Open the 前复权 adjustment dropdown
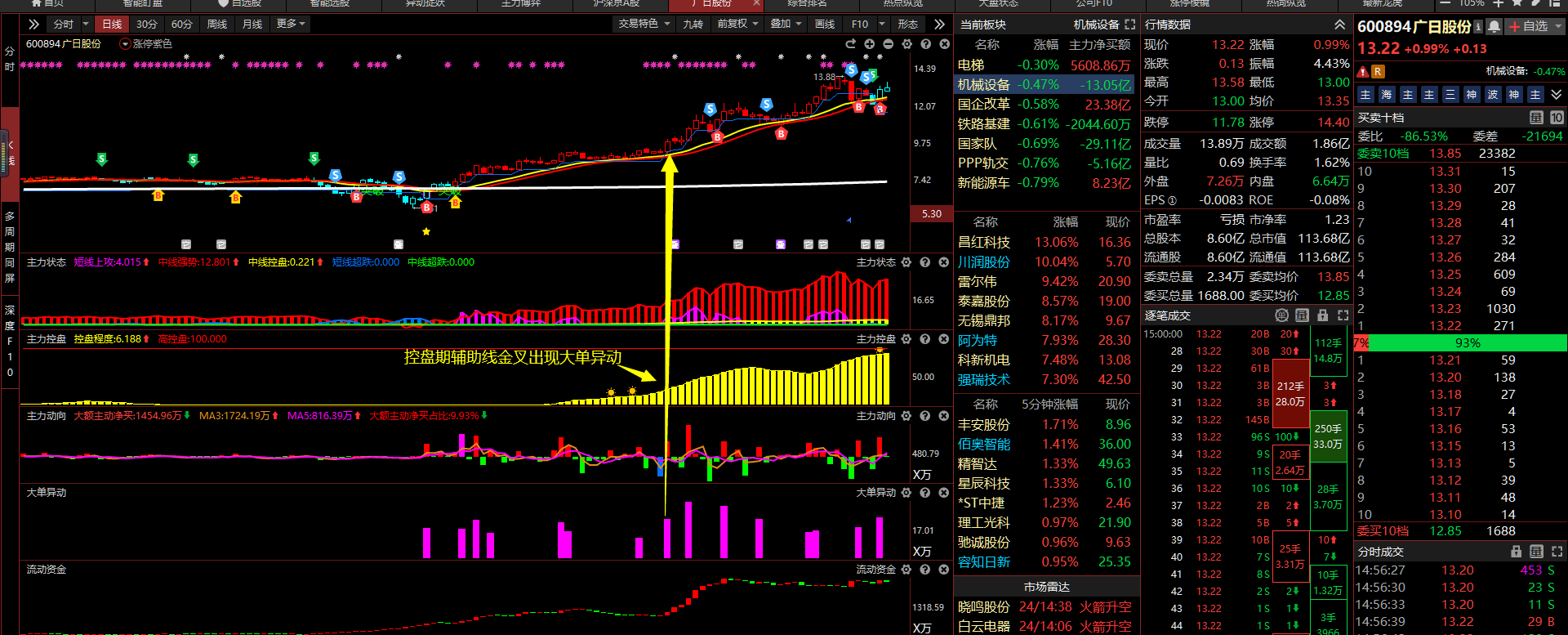1568x635 pixels. 738,25
